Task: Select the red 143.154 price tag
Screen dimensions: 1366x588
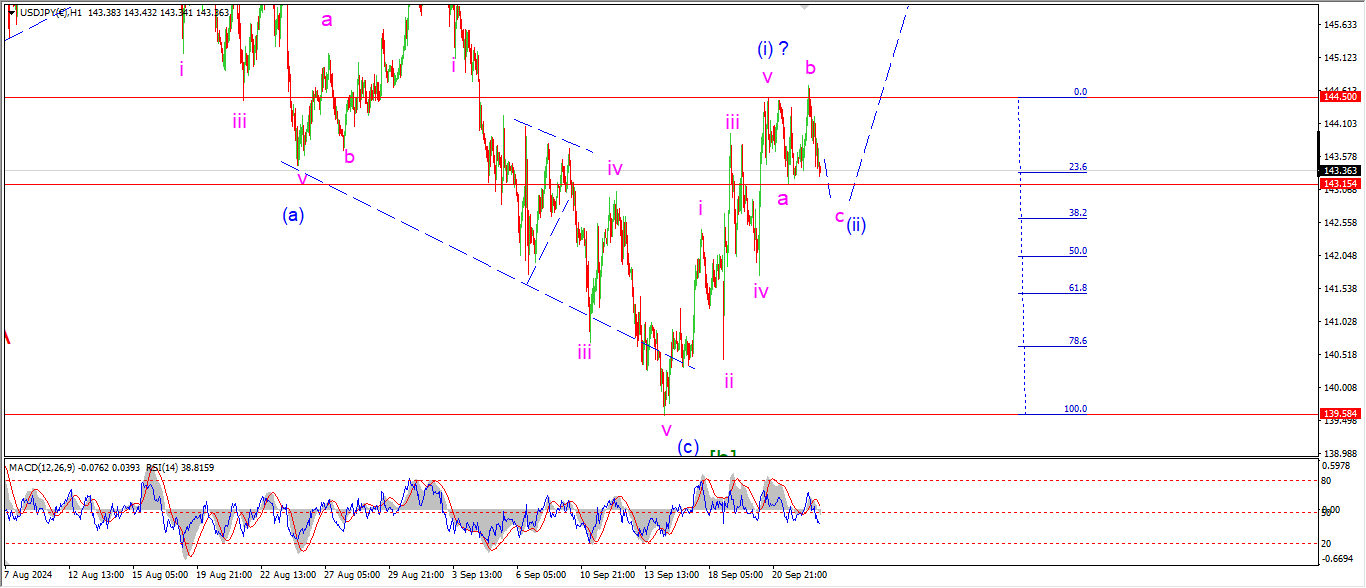Action: pyautogui.click(x=1340, y=184)
